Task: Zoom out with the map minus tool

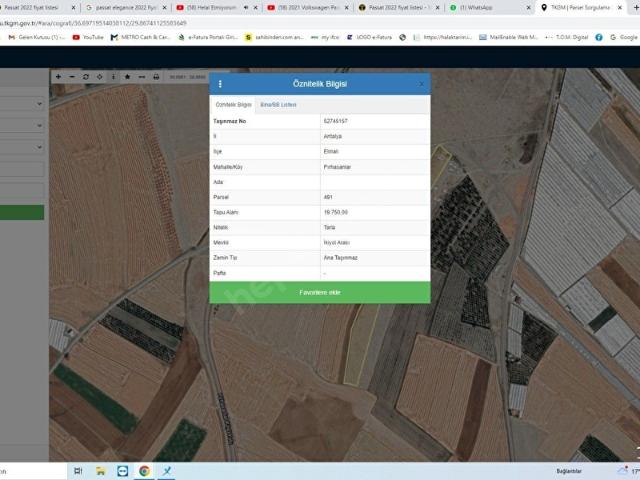Action: tap(72, 77)
